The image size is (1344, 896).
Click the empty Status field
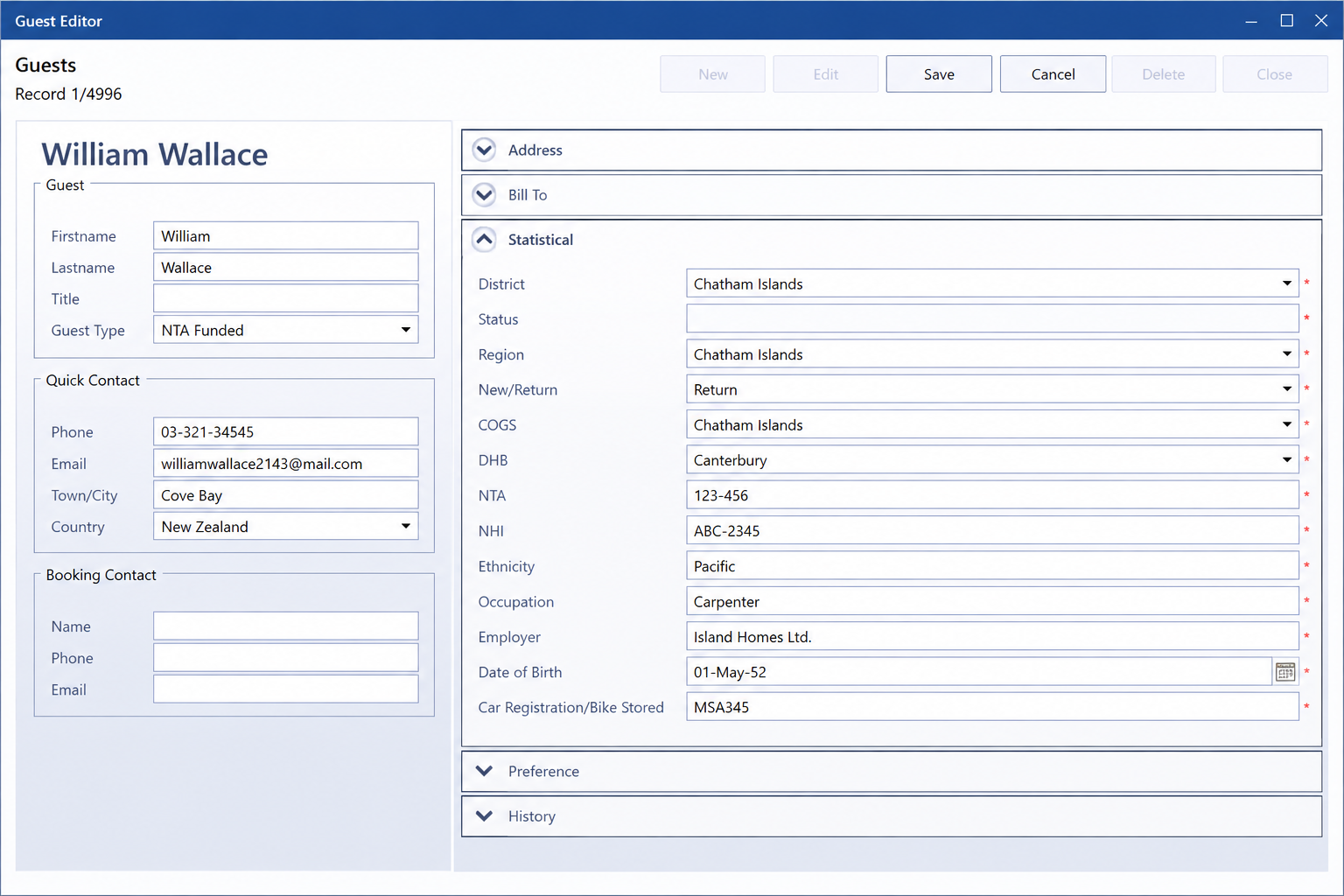[992, 319]
